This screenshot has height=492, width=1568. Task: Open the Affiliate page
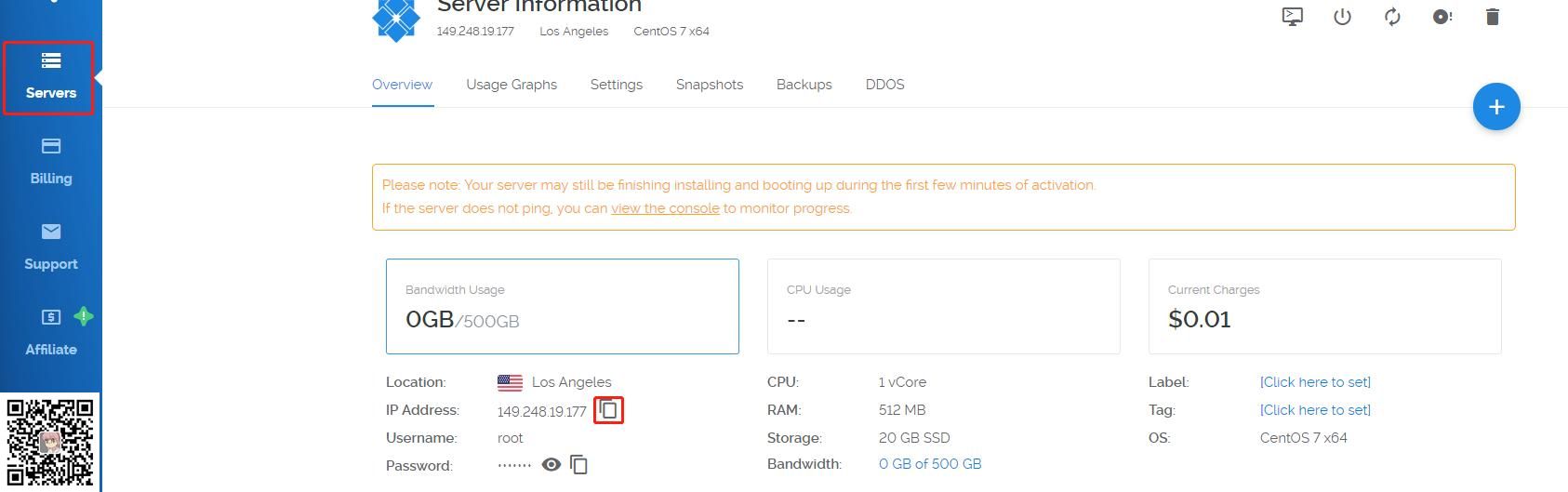coord(50,332)
